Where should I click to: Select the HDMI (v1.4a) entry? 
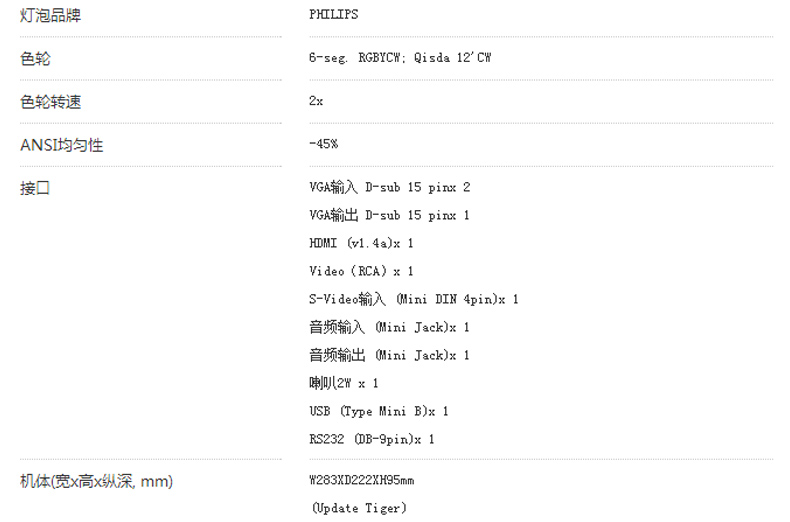tap(362, 243)
